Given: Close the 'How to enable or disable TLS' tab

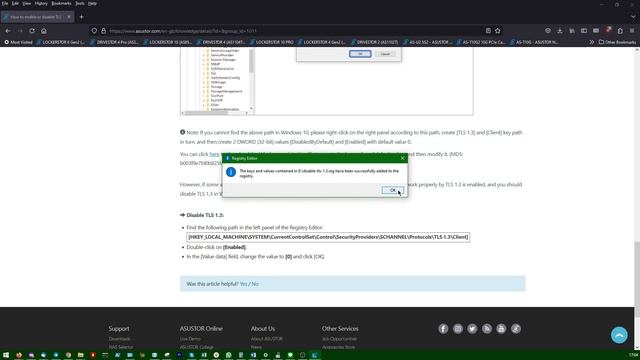Looking at the screenshot, I should (x=69, y=17).
